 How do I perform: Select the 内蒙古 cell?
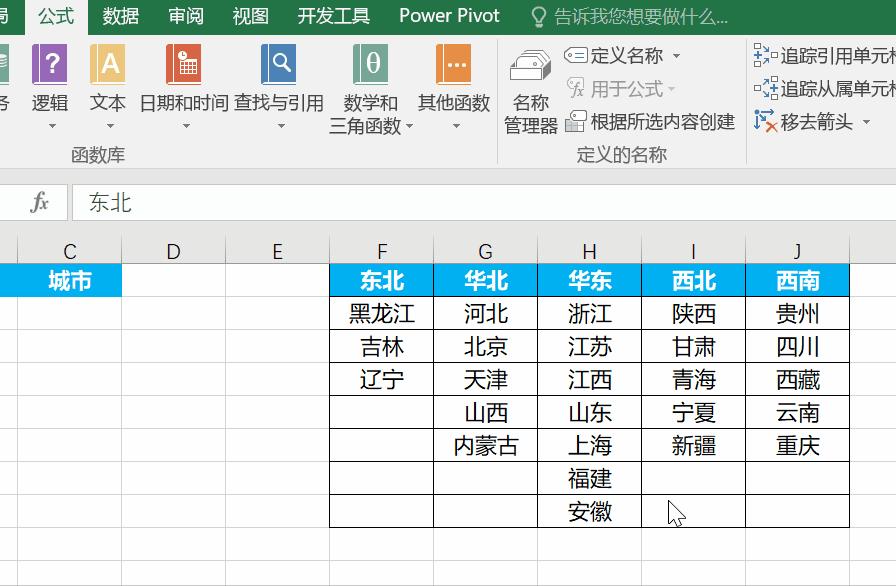(486, 445)
